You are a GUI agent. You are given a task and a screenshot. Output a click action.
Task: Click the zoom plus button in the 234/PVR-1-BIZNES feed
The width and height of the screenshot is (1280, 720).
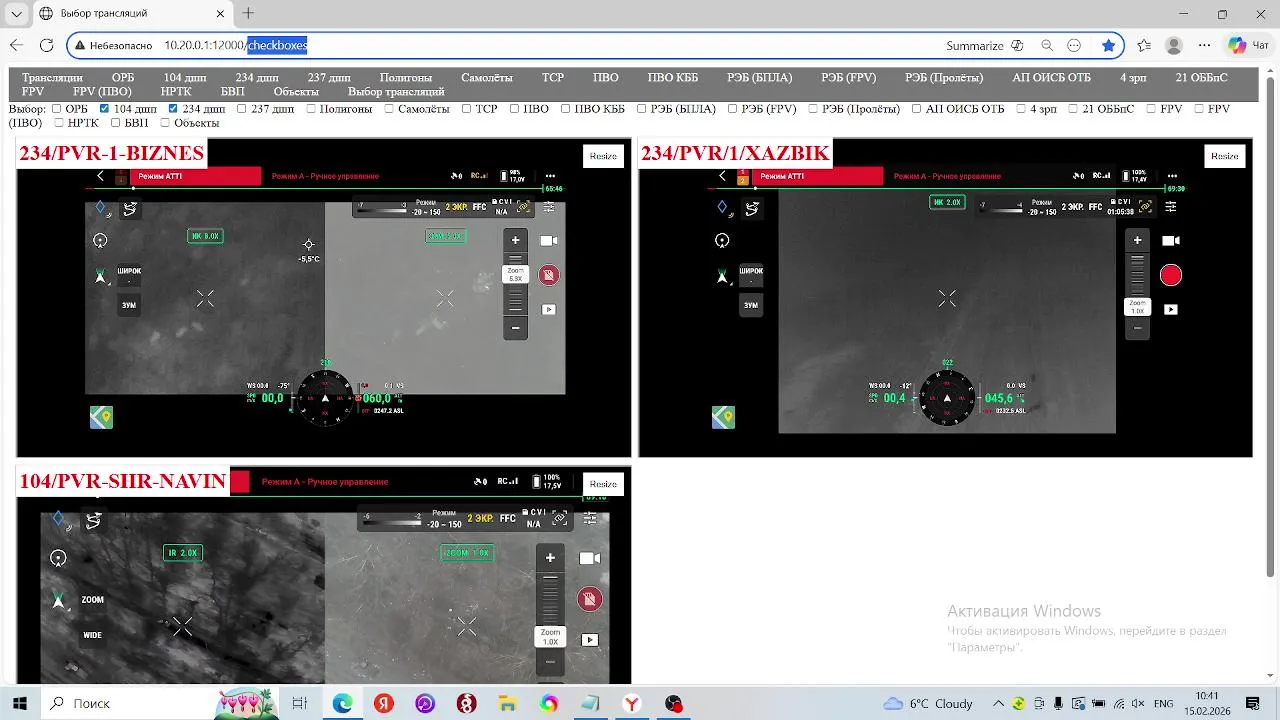(x=516, y=240)
